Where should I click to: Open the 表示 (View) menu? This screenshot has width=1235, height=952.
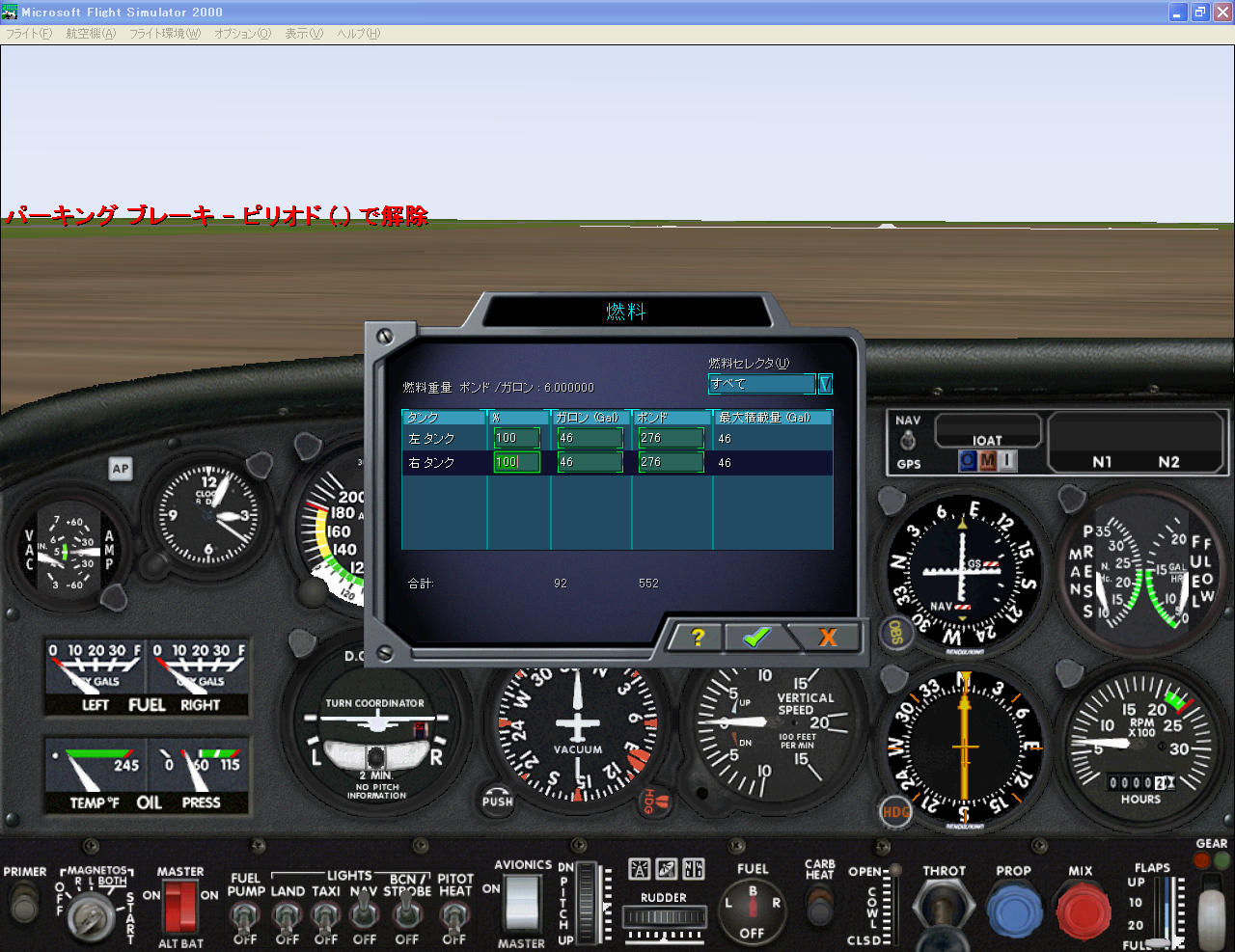[304, 34]
